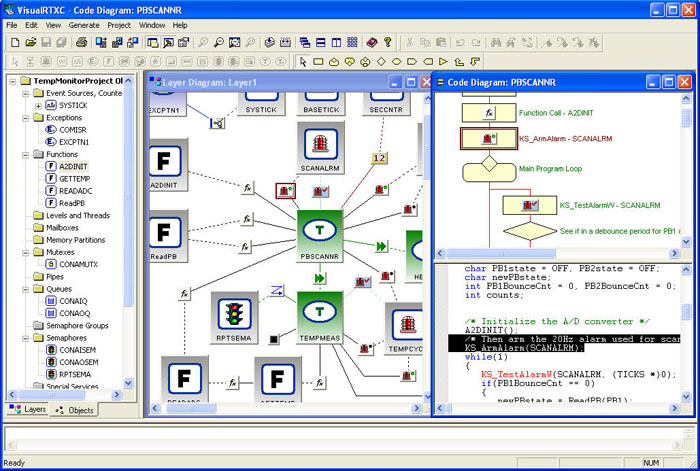
Task: Click the SECCNTR node in Layer Diagram
Action: pyautogui.click(x=386, y=104)
